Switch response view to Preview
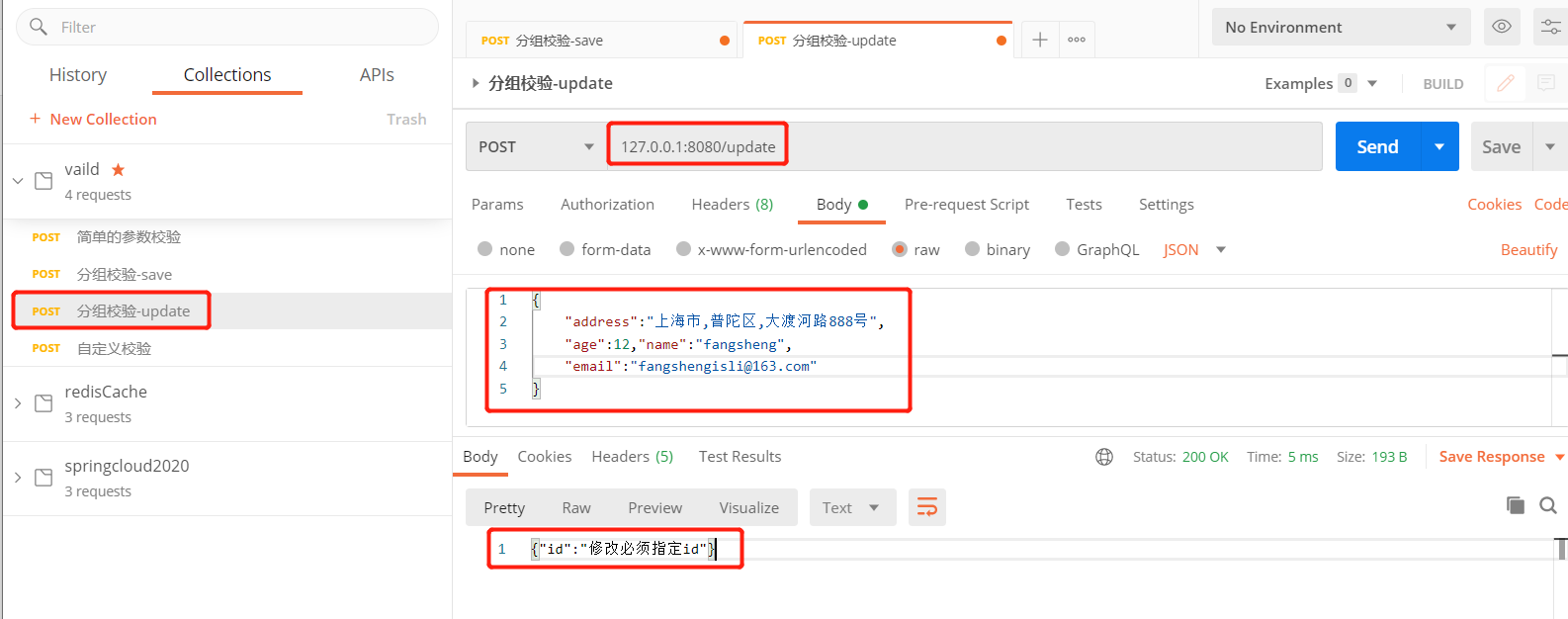The width and height of the screenshot is (1568, 619). coord(654,507)
